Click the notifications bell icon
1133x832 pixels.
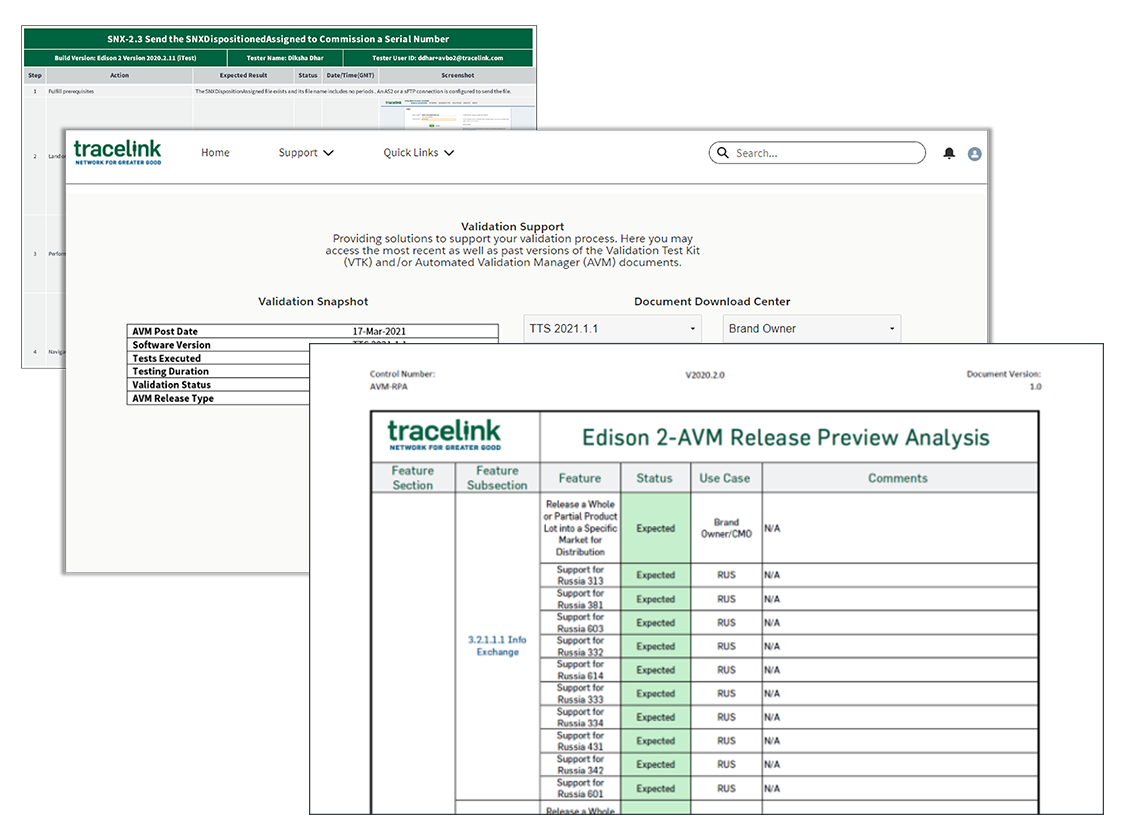(x=949, y=153)
